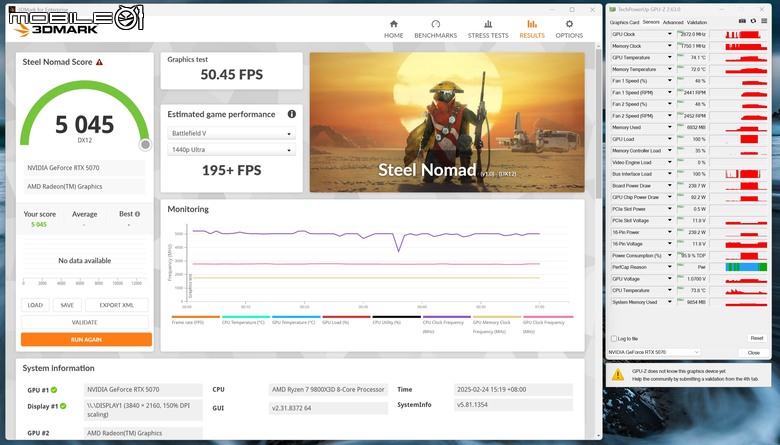Switch to the Advanced tab in GPU-Z
Screen dimensions: 780x445
click(x=673, y=22)
